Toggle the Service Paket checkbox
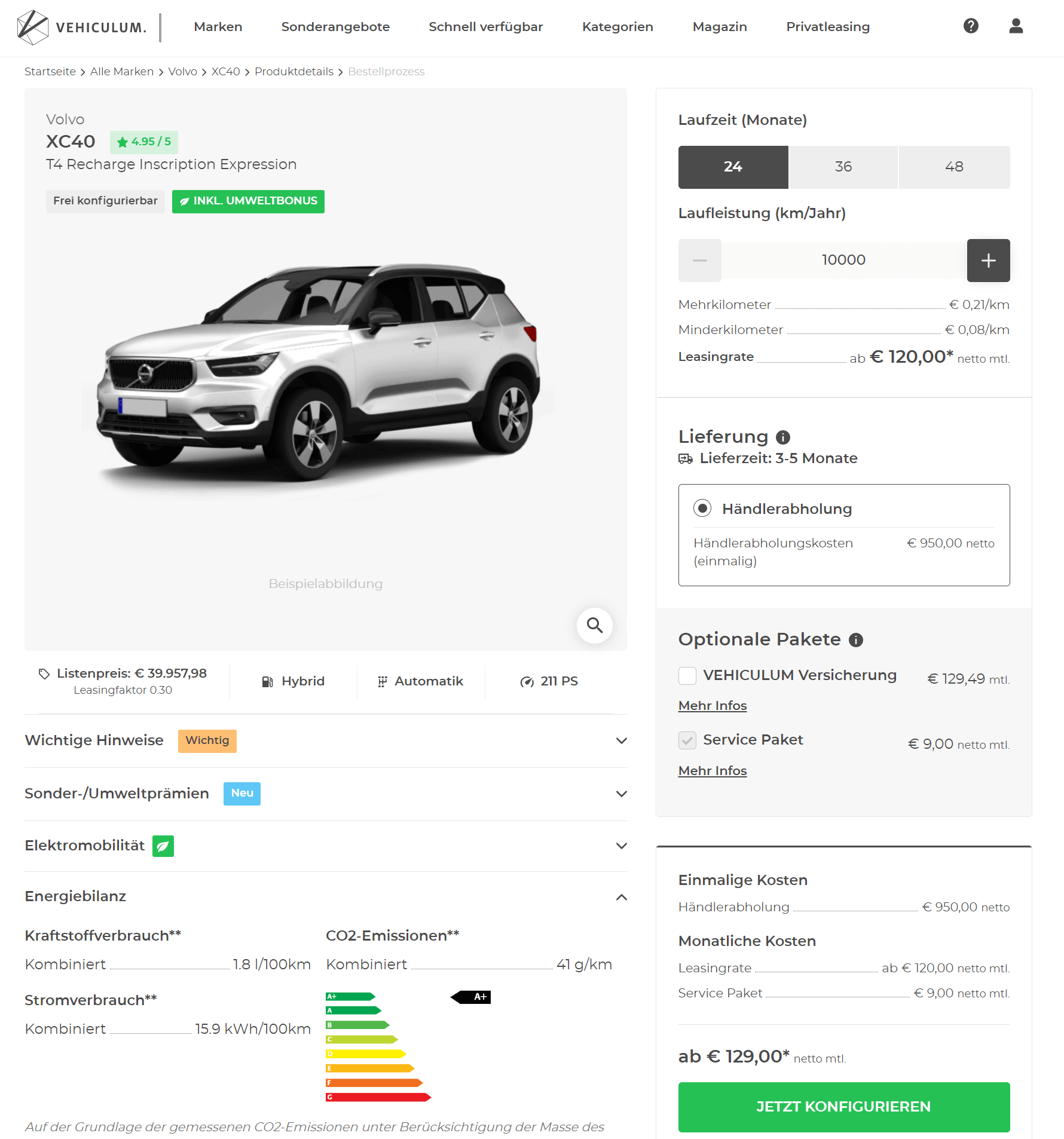 (x=687, y=740)
